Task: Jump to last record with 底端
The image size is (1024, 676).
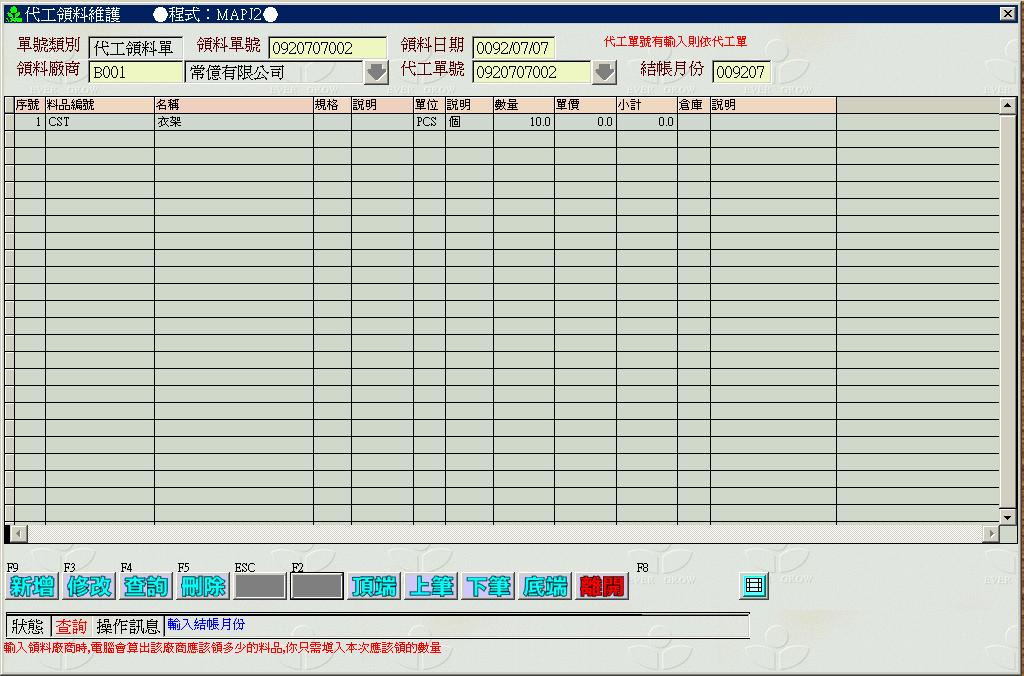Action: pyautogui.click(x=545, y=587)
